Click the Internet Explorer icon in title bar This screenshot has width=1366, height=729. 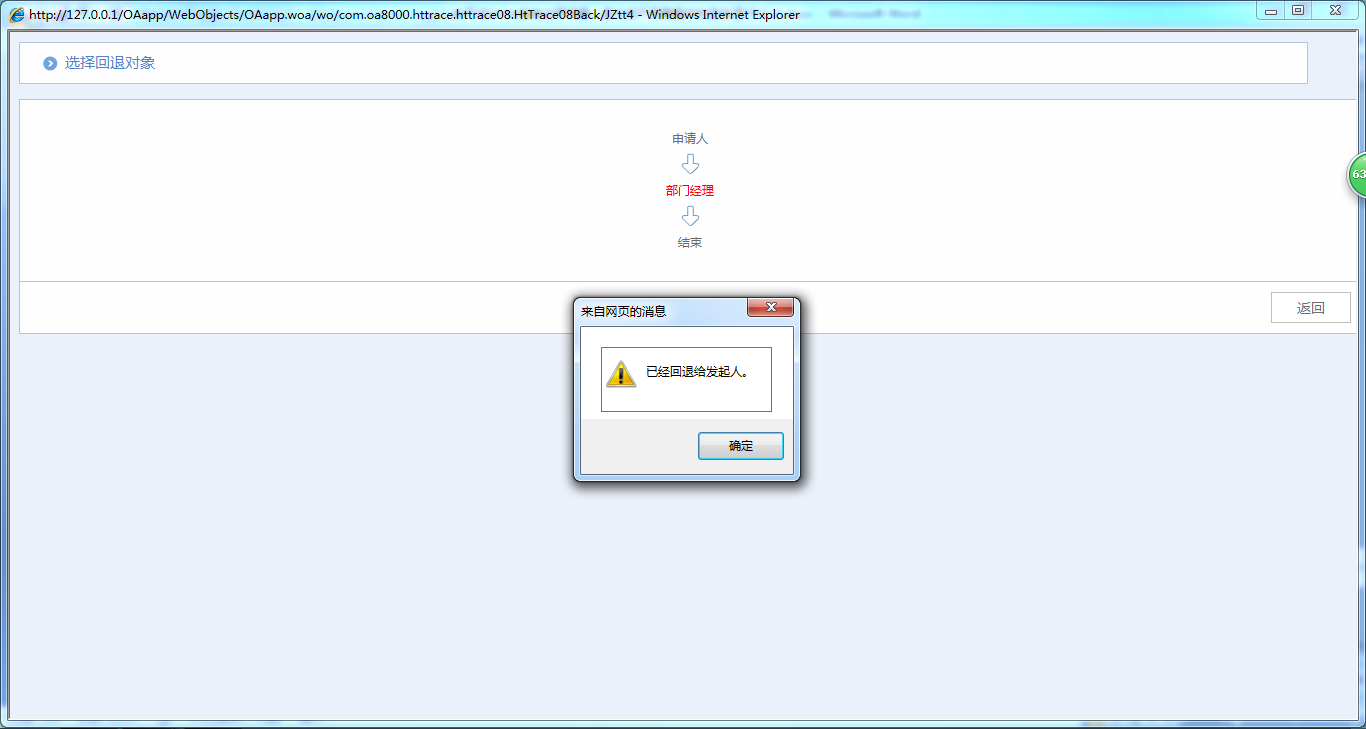(x=17, y=14)
